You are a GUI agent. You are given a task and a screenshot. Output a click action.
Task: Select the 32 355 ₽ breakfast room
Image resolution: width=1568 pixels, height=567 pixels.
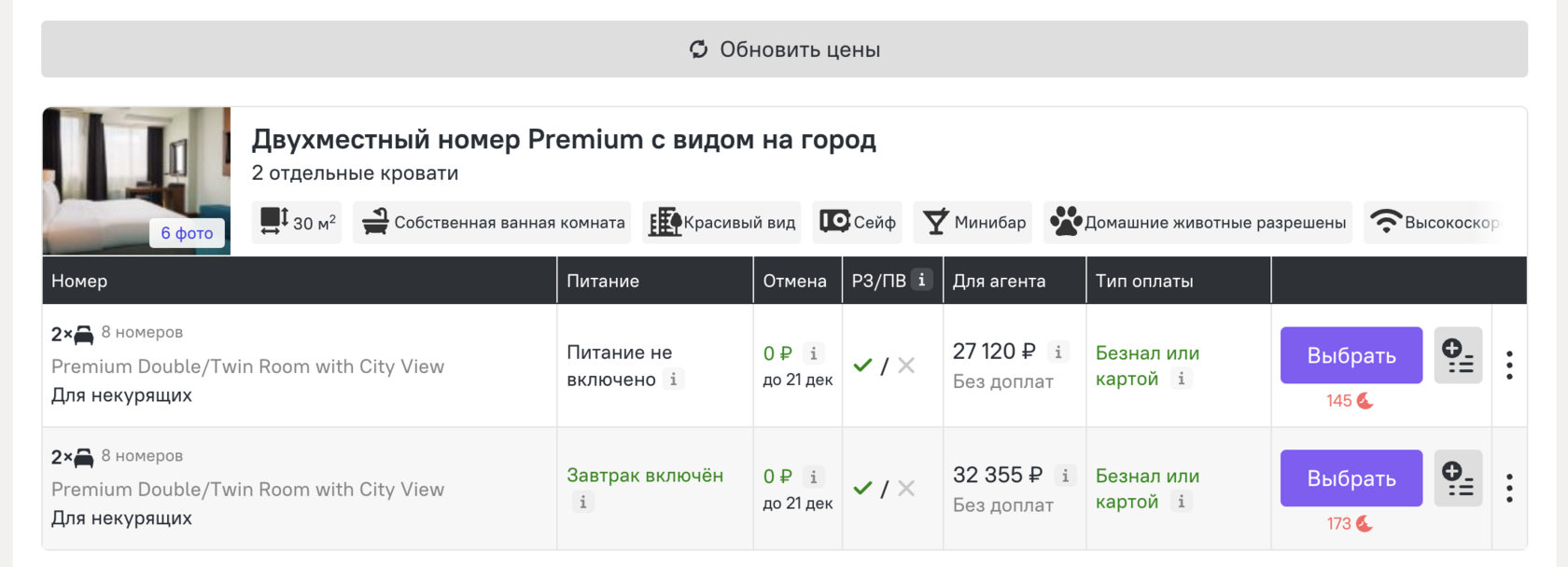click(x=1351, y=478)
